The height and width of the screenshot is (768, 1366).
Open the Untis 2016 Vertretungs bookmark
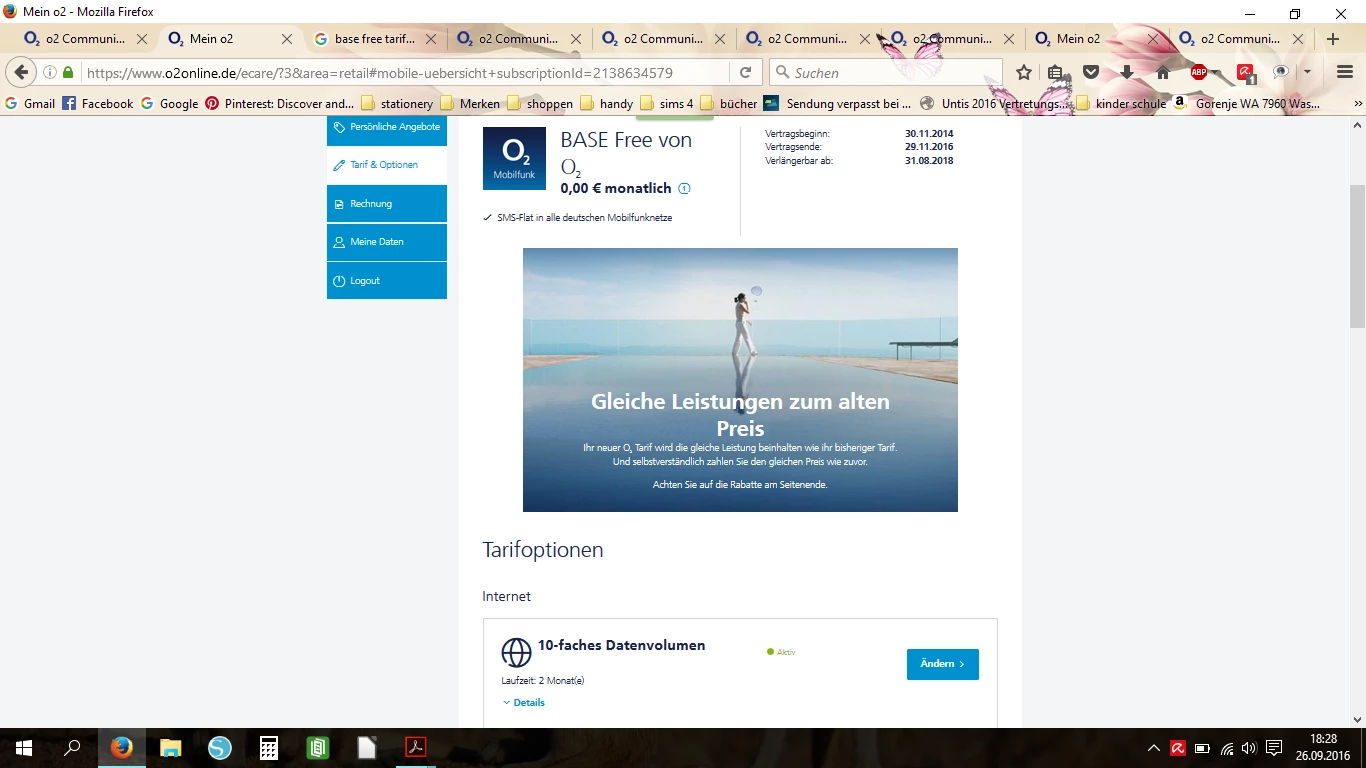[x=994, y=103]
